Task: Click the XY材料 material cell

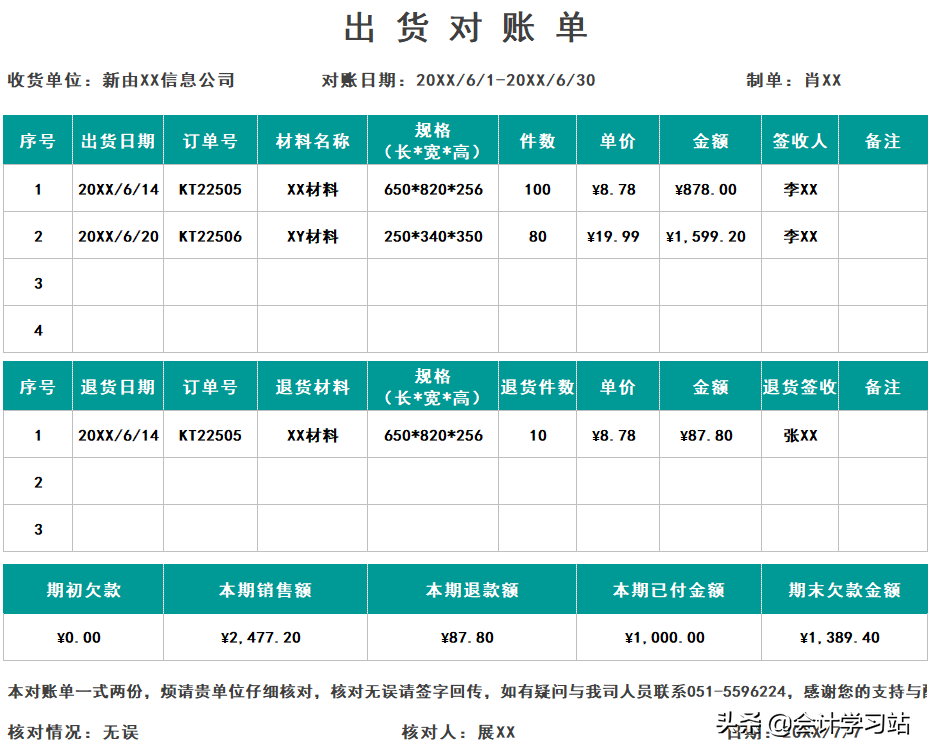Action: [313, 236]
